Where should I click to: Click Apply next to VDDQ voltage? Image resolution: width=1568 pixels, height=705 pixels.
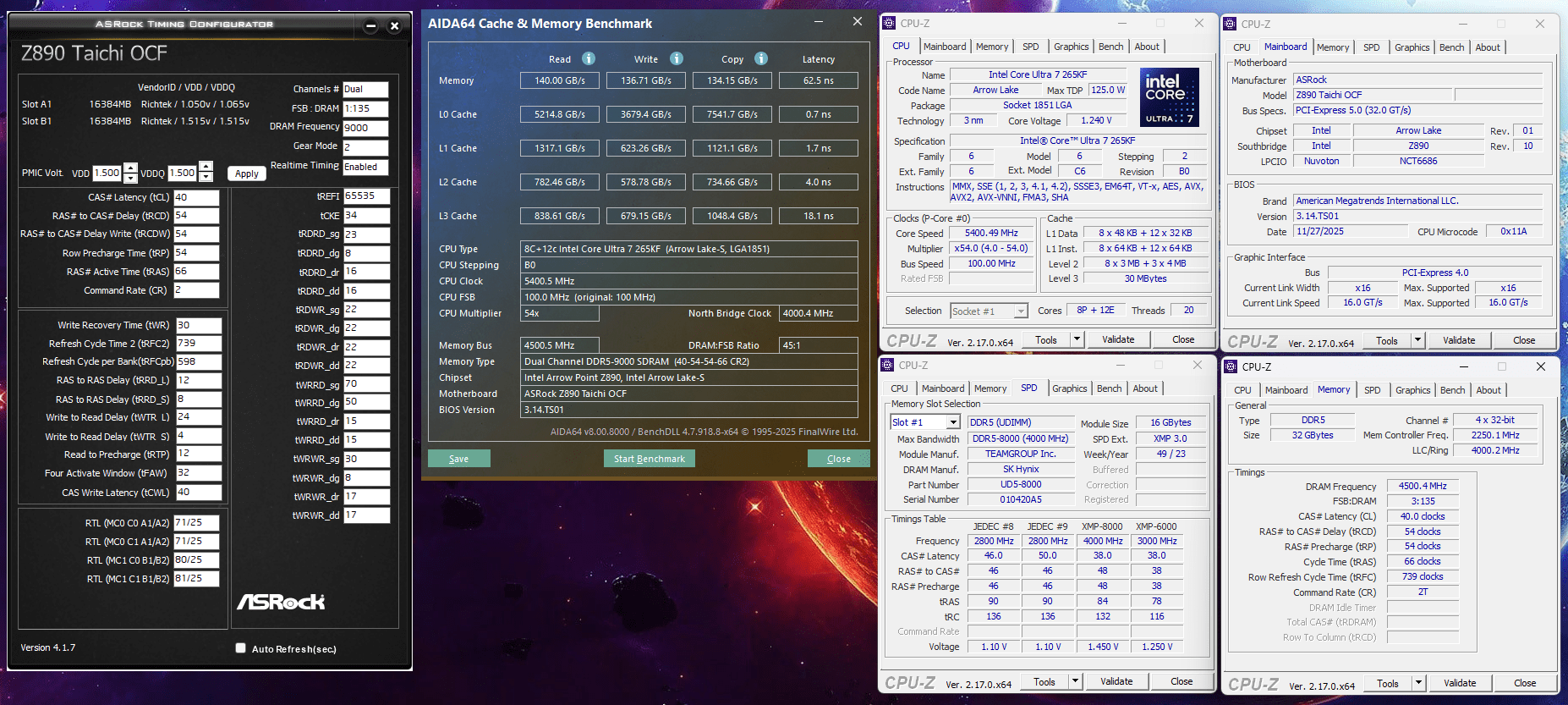(x=247, y=173)
